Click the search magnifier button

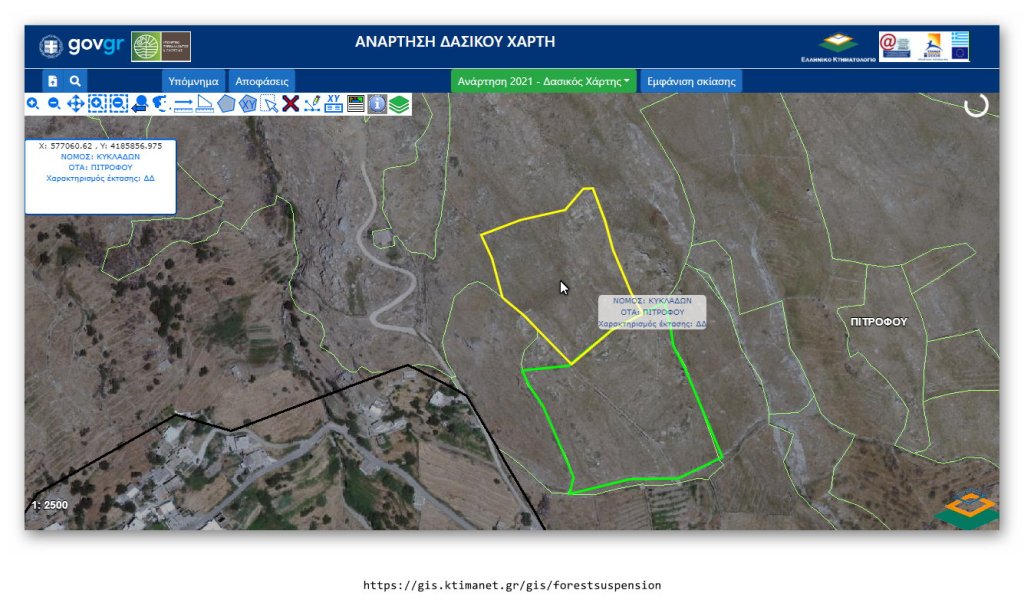click(75, 81)
